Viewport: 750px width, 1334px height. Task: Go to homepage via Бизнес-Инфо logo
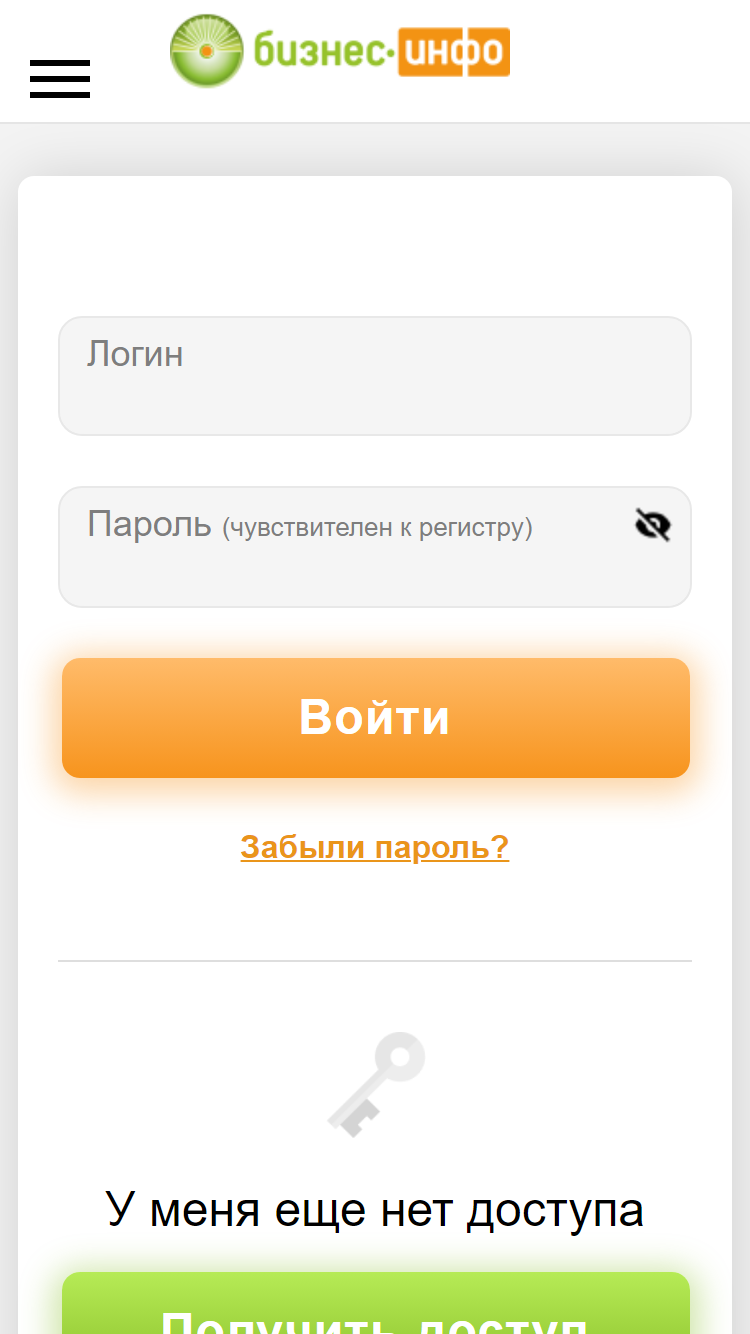click(x=340, y=51)
